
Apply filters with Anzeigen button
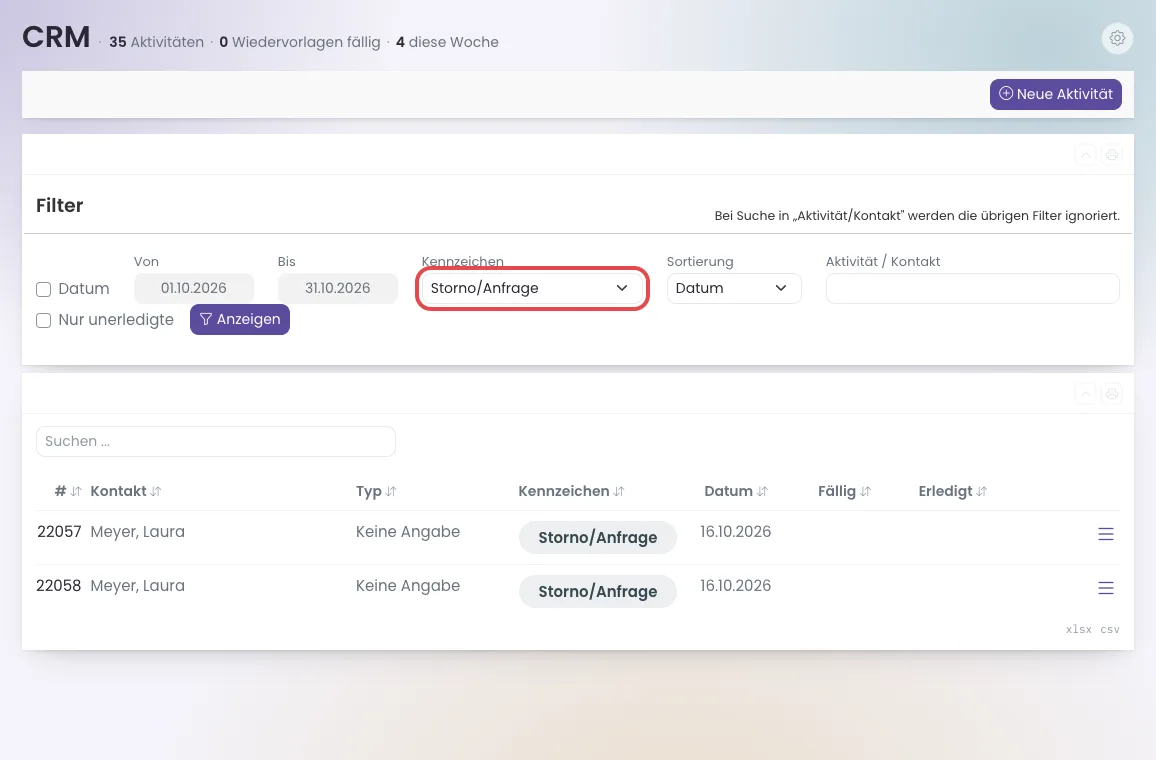tap(240, 319)
